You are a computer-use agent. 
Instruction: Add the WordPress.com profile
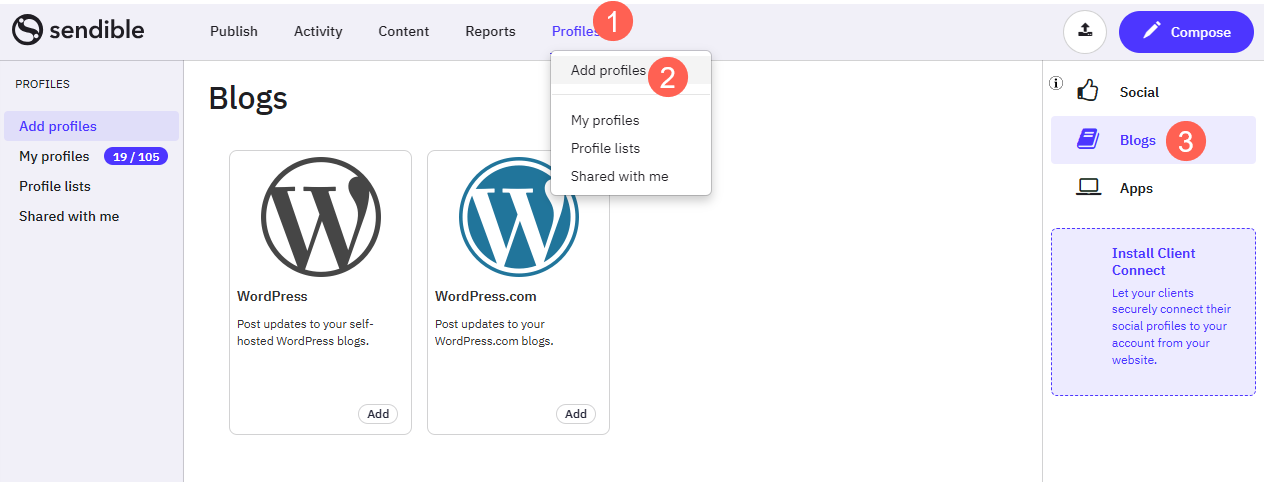(576, 414)
